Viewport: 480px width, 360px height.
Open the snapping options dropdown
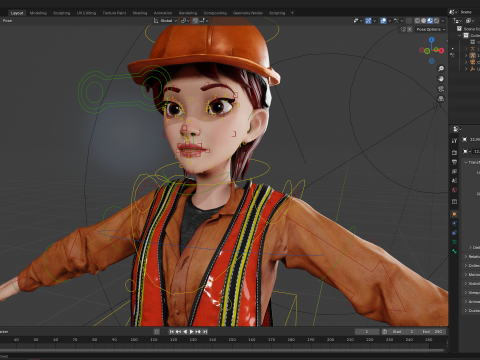[x=204, y=21]
